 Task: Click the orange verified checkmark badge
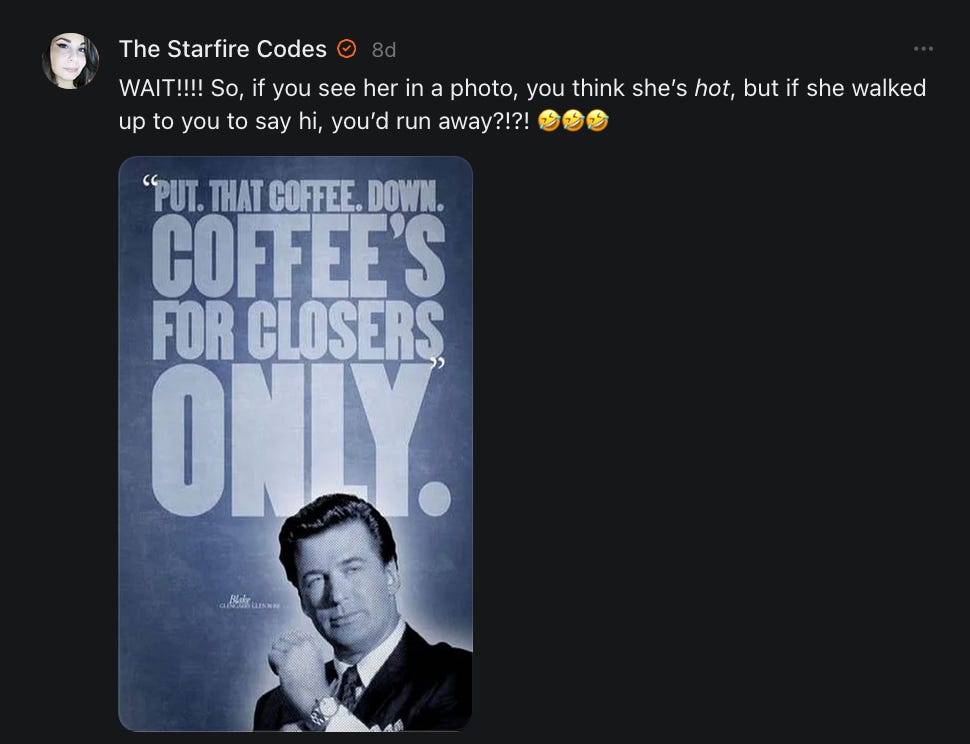(346, 49)
